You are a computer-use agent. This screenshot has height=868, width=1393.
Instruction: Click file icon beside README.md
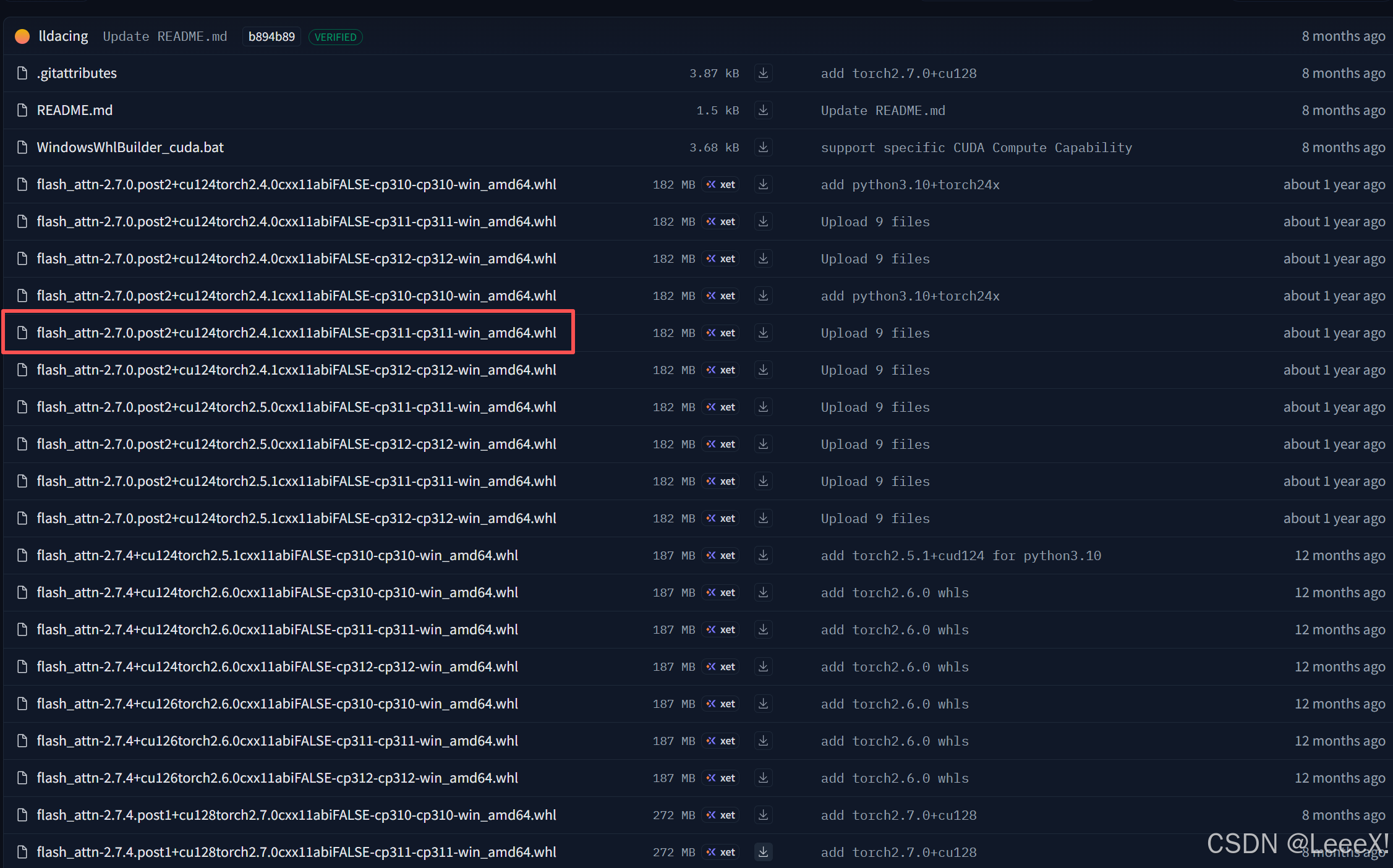tap(22, 110)
